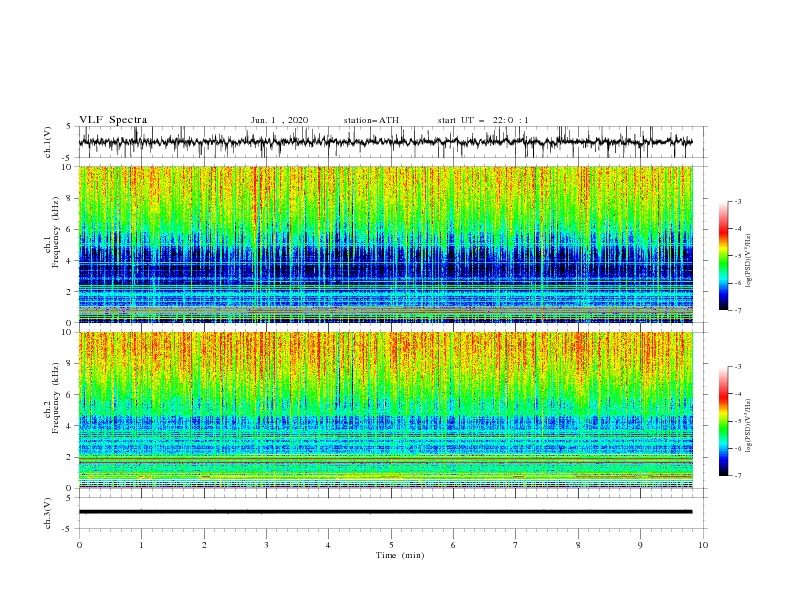This screenshot has width=792, height=612.
Task: Click the "start UT = 22:0 :1" header
Action: point(483,120)
